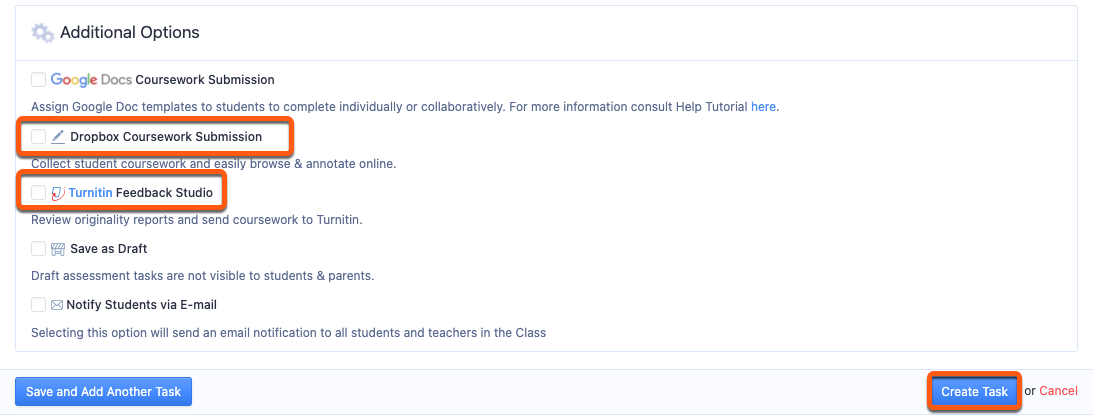Screen dimensions: 1093x415
Task: Click the envelope icon for email notification
Action: click(x=57, y=305)
